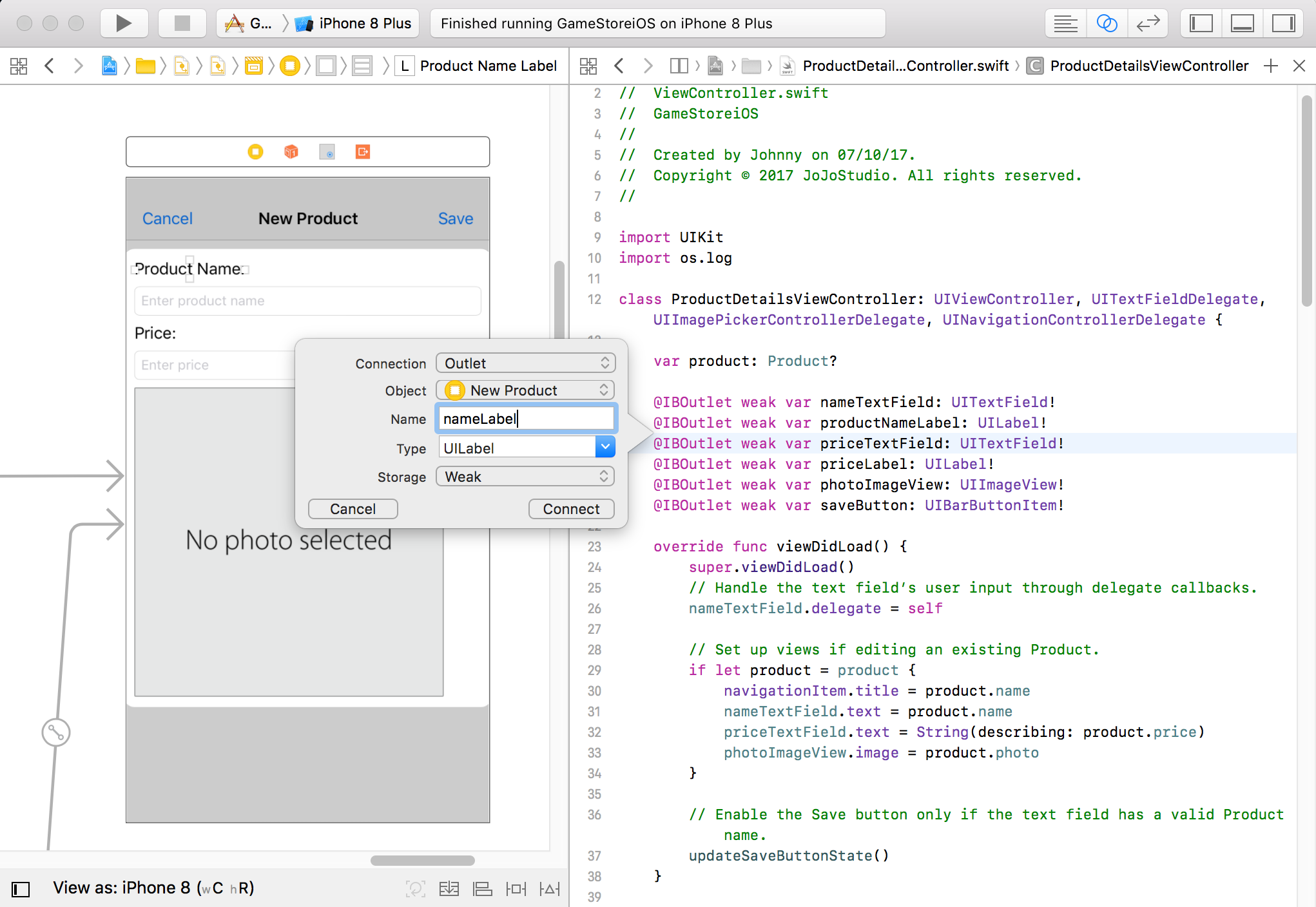Click view square icon in jump bar
Image resolution: width=1316 pixels, height=907 pixels.
(326, 66)
